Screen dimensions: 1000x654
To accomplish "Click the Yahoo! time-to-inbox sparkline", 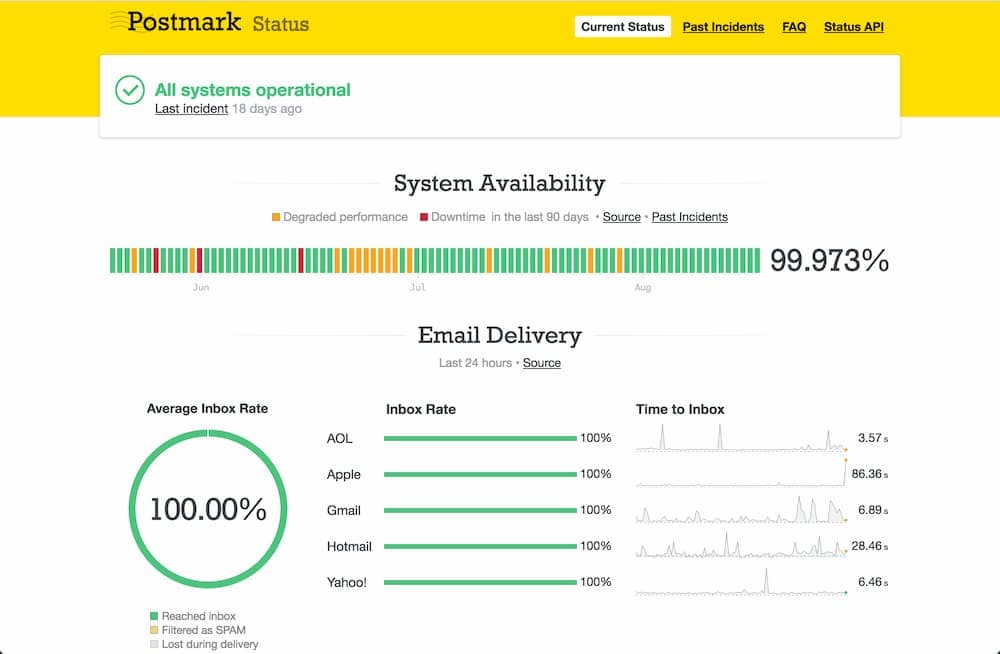I will 742,582.
